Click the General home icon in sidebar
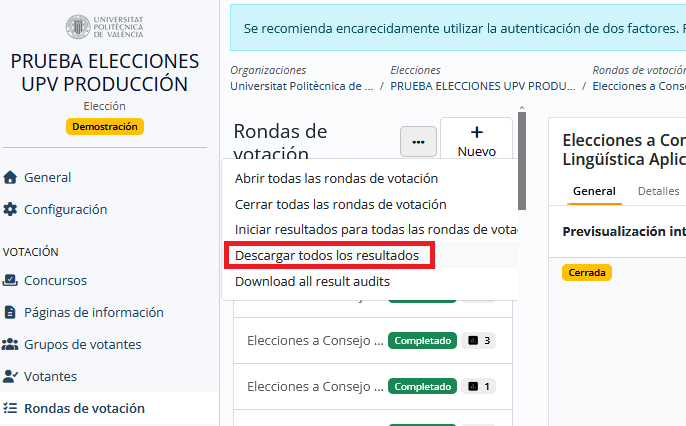 (10, 177)
